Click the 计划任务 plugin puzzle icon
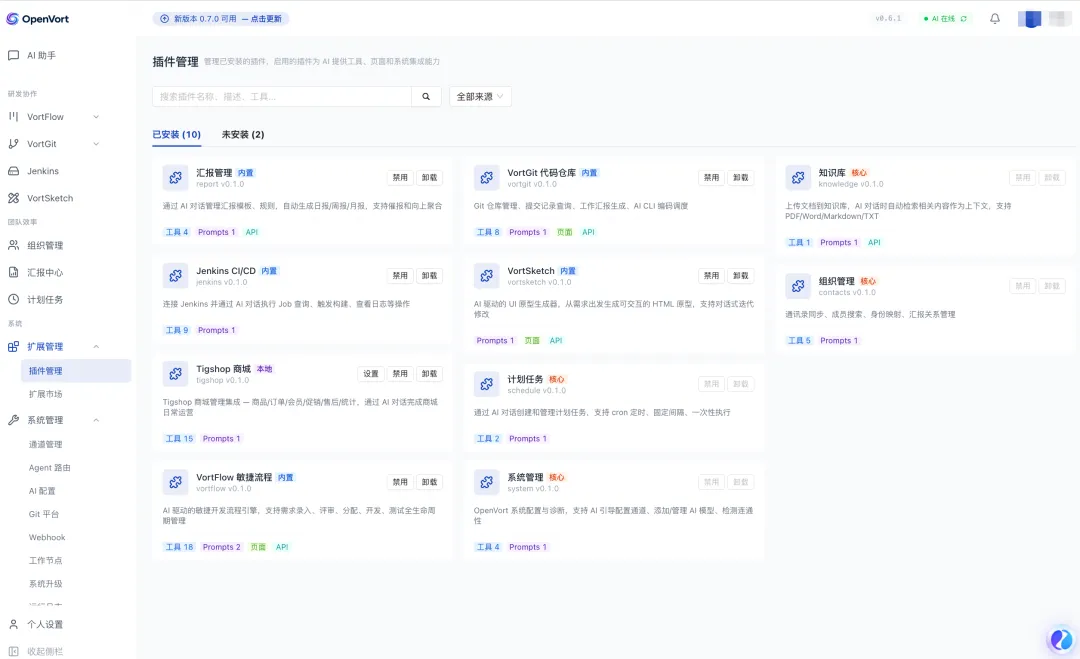The height and width of the screenshot is (659, 1080). [486, 384]
